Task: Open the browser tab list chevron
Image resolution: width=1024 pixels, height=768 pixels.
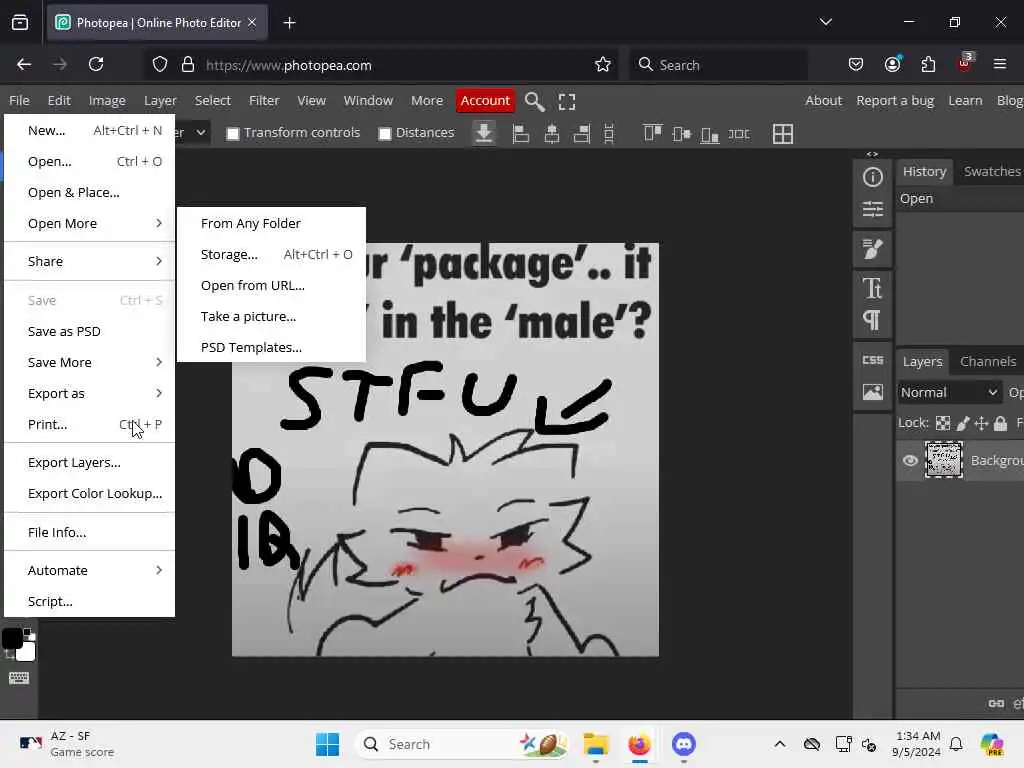Action: 825,22
